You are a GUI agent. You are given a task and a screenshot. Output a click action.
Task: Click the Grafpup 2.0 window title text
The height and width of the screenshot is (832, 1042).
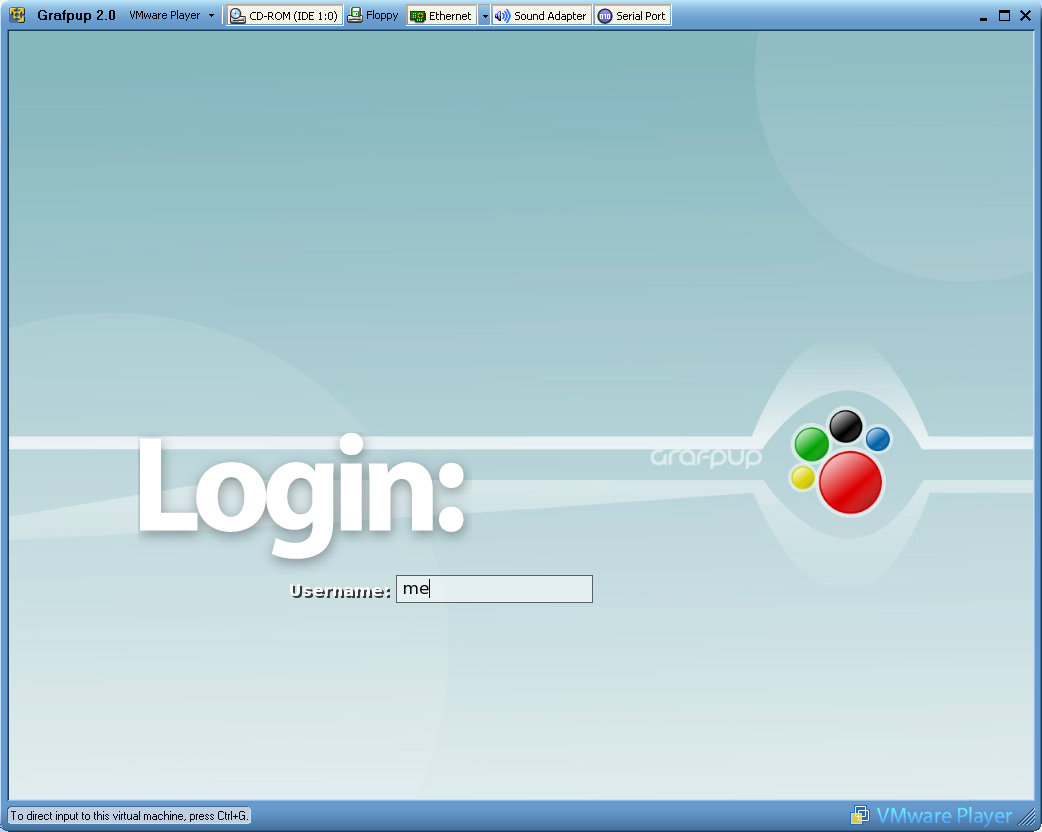(76, 15)
